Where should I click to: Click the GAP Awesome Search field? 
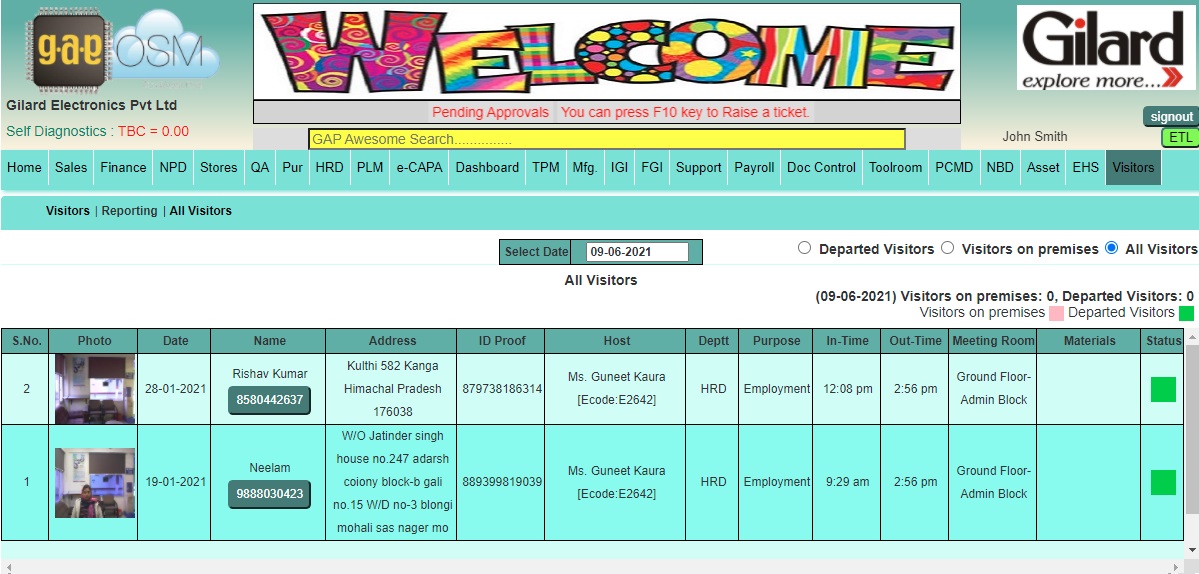[x=606, y=139]
